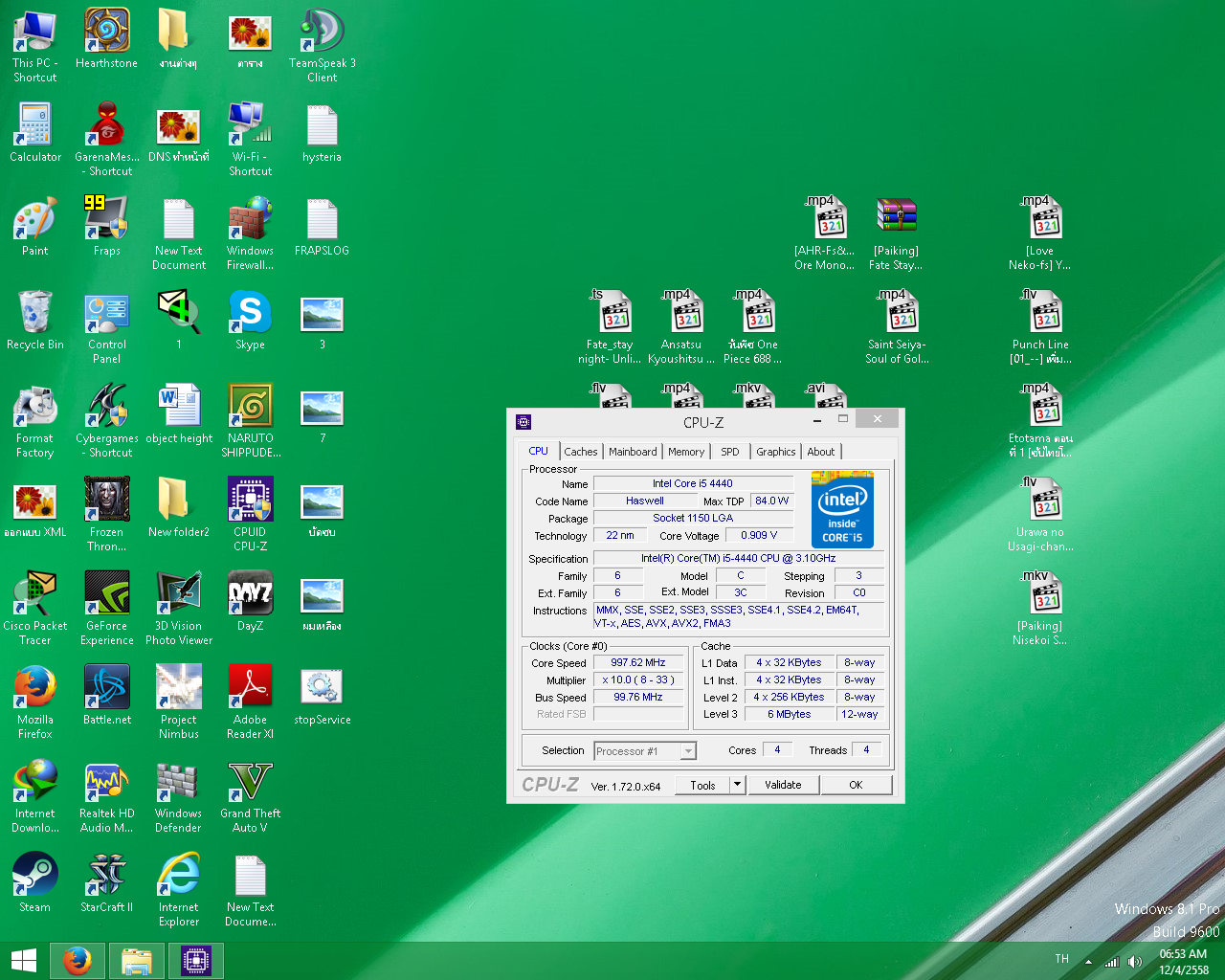Click the Validate button
The height and width of the screenshot is (980, 1225).
point(783,785)
